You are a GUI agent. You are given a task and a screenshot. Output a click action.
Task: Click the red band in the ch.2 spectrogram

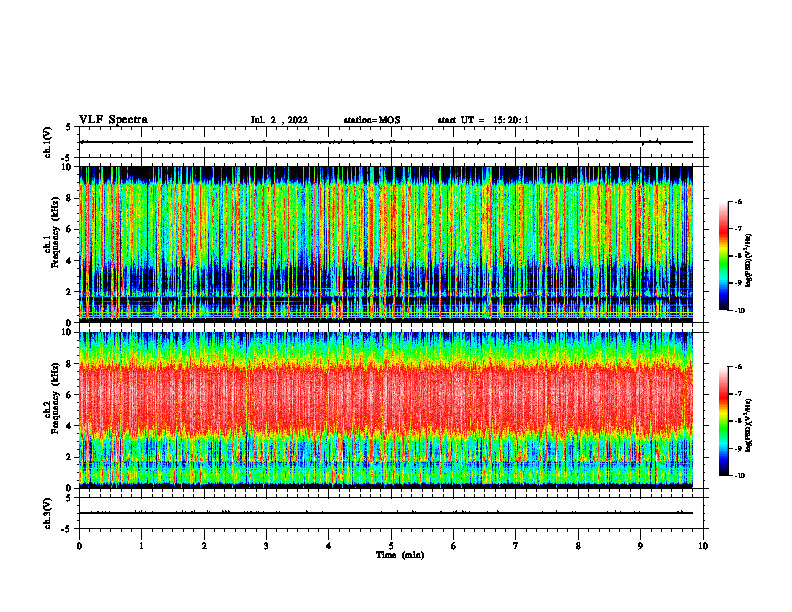[386, 399]
